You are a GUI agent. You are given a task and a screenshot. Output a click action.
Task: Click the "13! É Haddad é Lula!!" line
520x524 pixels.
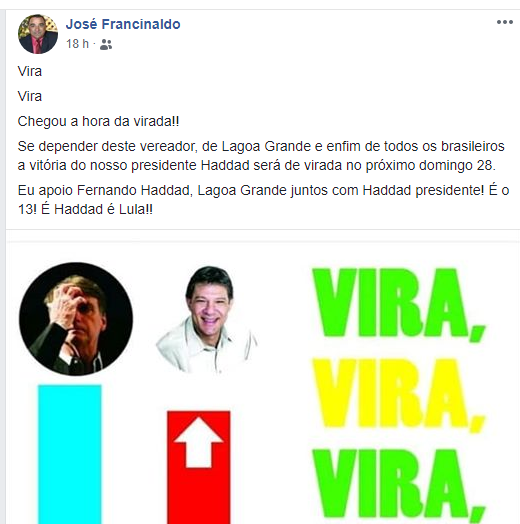pyautogui.click(x=85, y=210)
